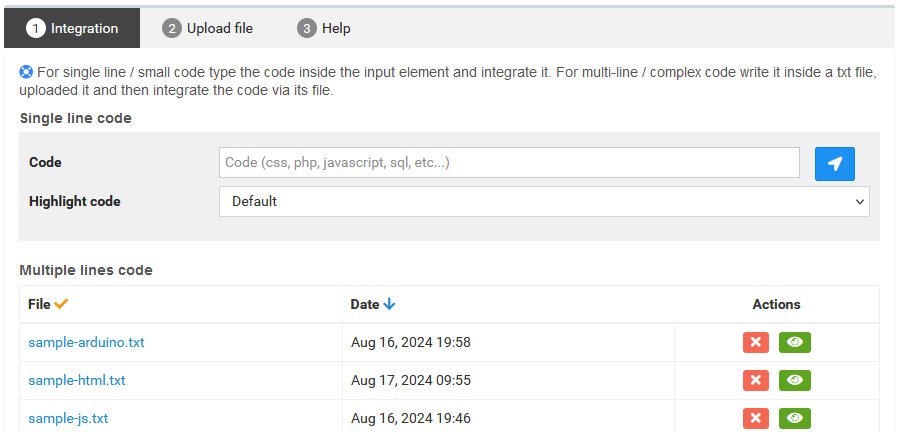899x432 pixels.
Task: Delete sample-html.txt with red X
Action: 755,380
